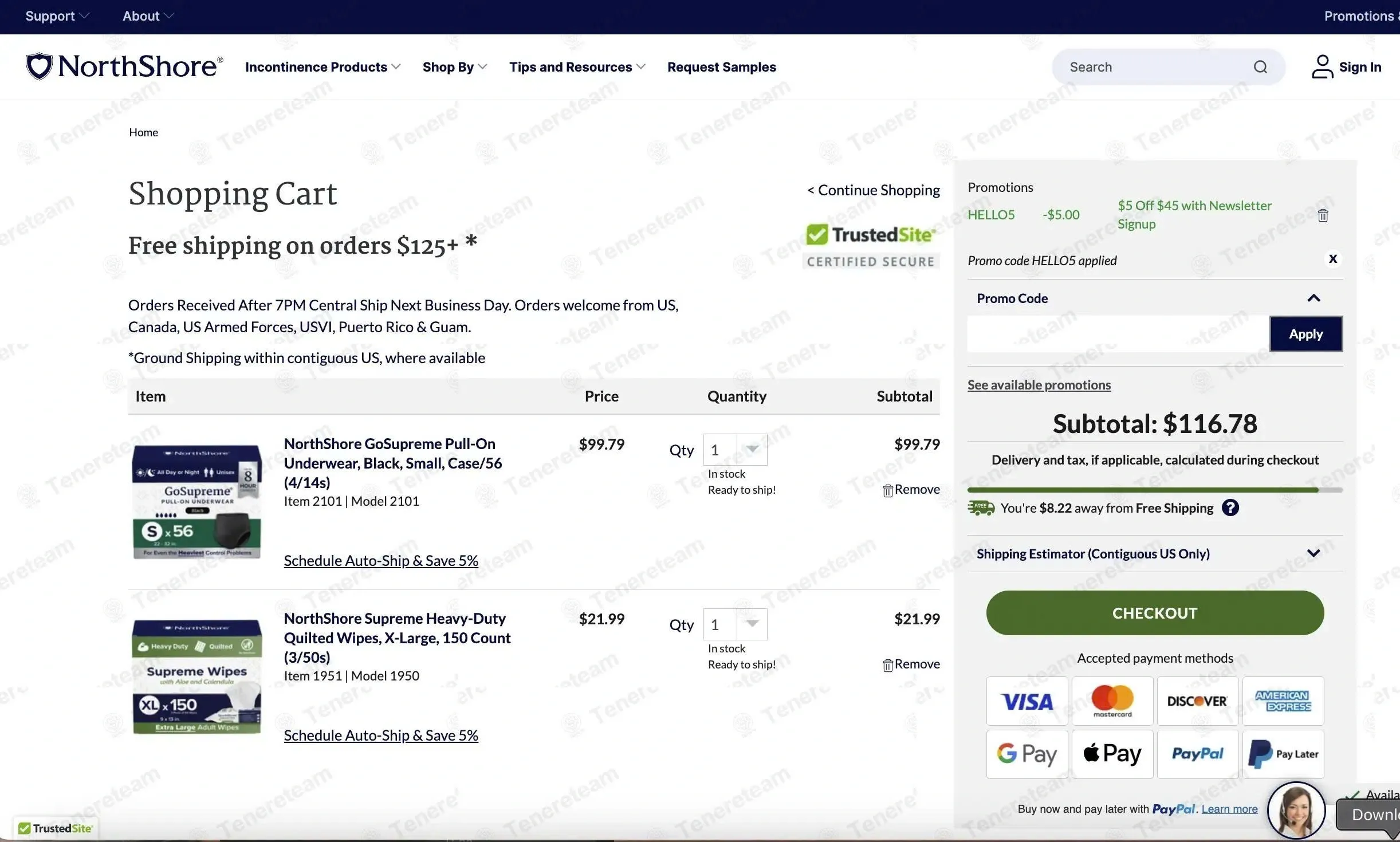The image size is (1400, 842).
Task: Click Continue Shopping link
Action: click(x=873, y=190)
